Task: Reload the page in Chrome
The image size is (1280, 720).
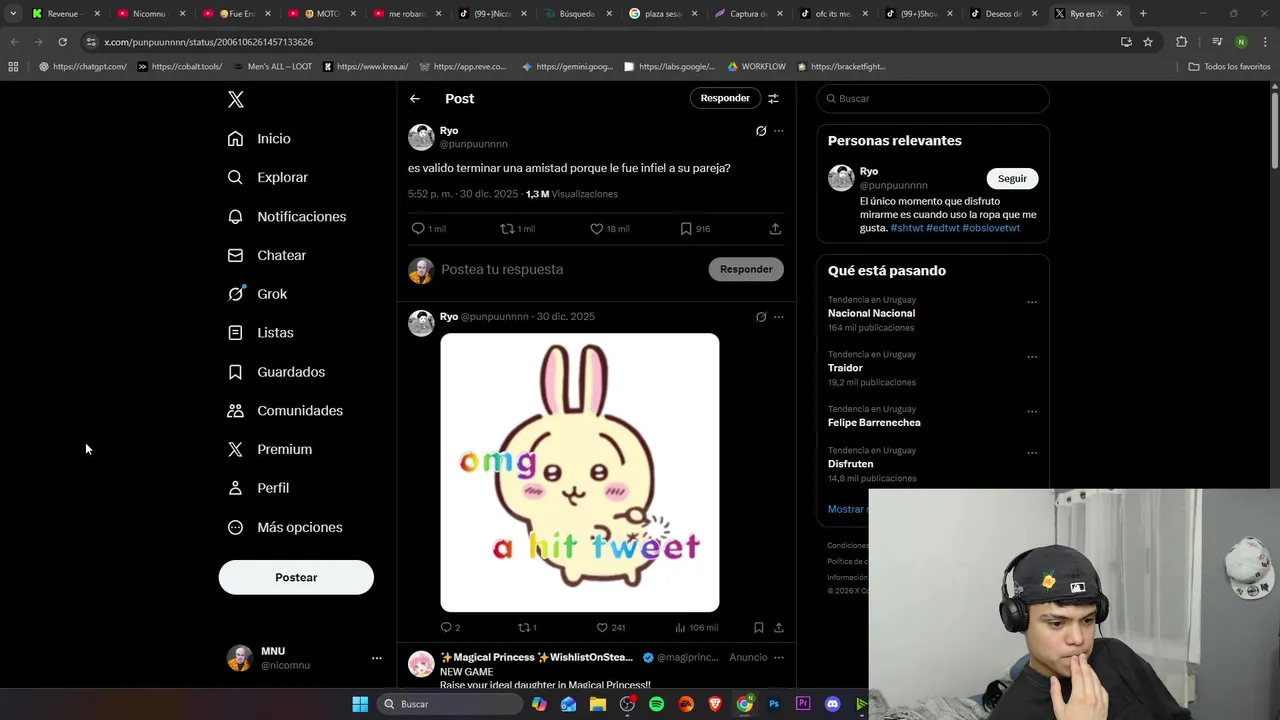Action: pos(62,42)
